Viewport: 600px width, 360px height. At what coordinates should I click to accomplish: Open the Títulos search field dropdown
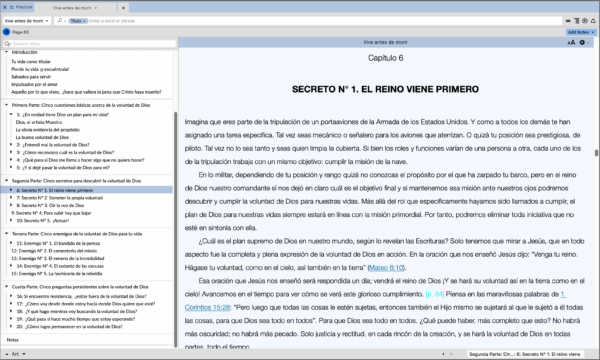[x=78, y=21]
